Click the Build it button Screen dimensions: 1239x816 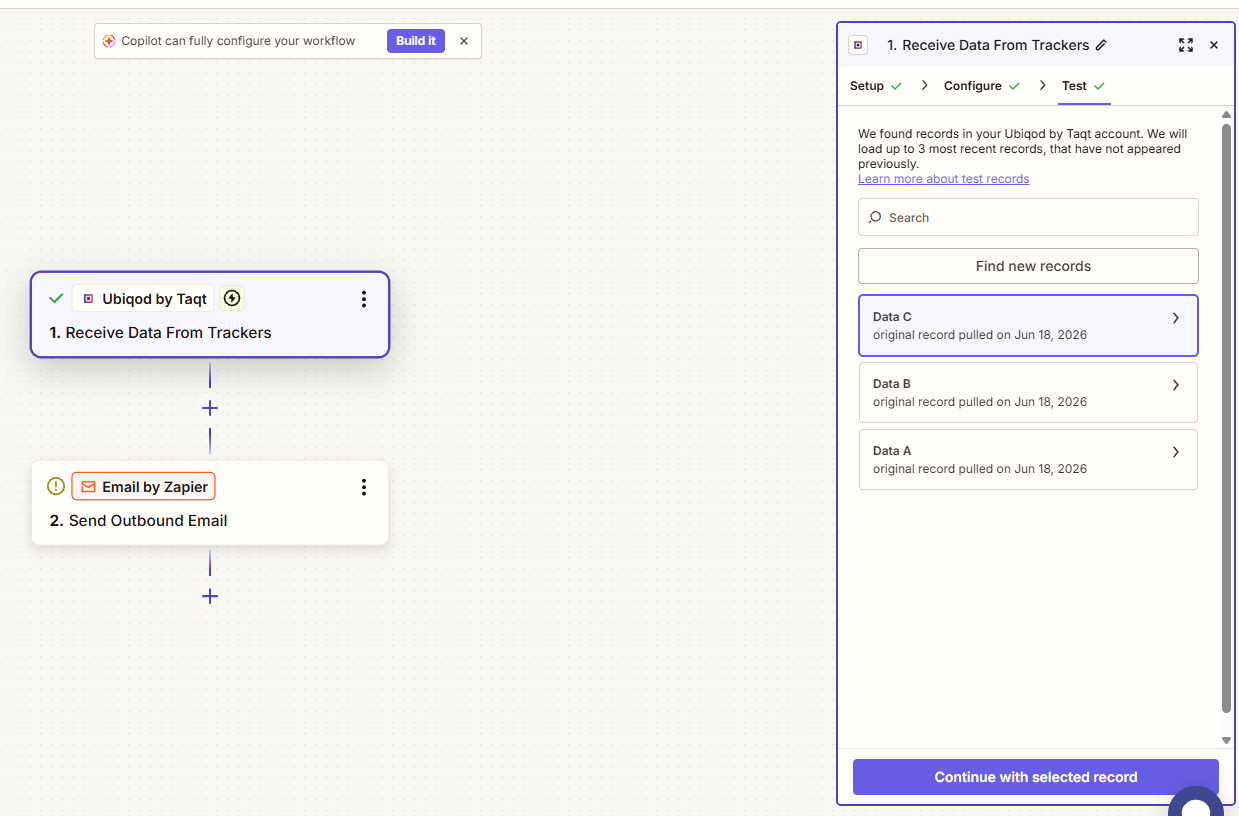coord(416,41)
